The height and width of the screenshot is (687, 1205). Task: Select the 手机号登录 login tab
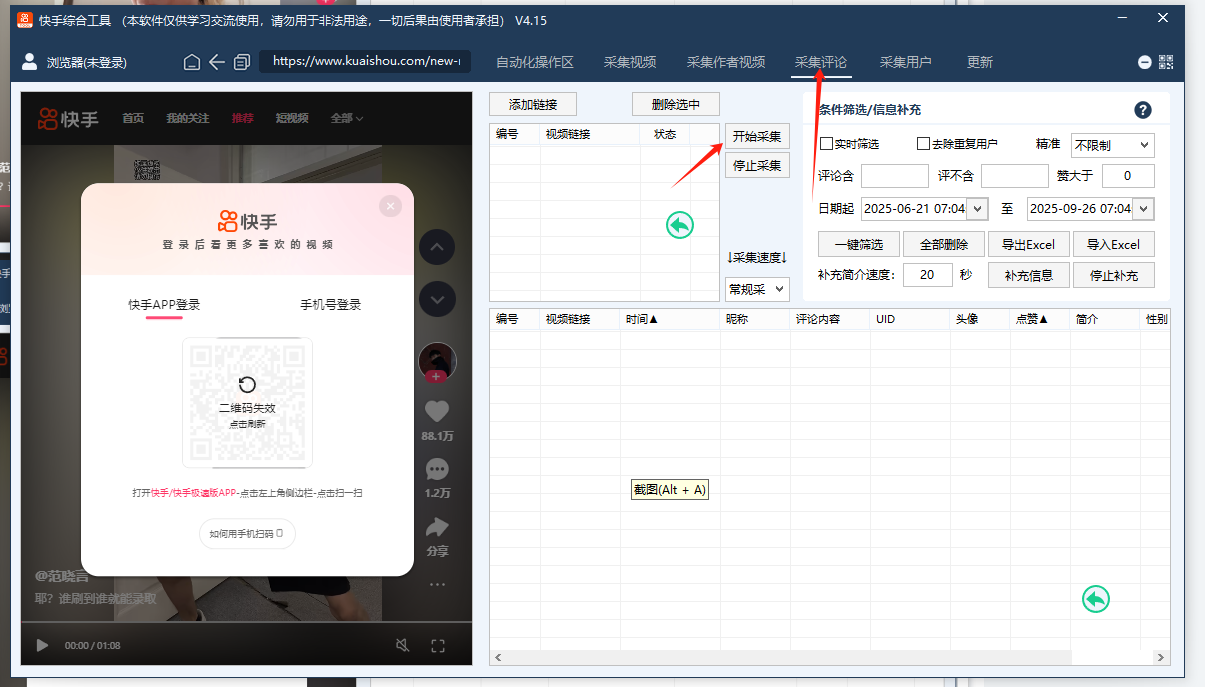coord(331,305)
